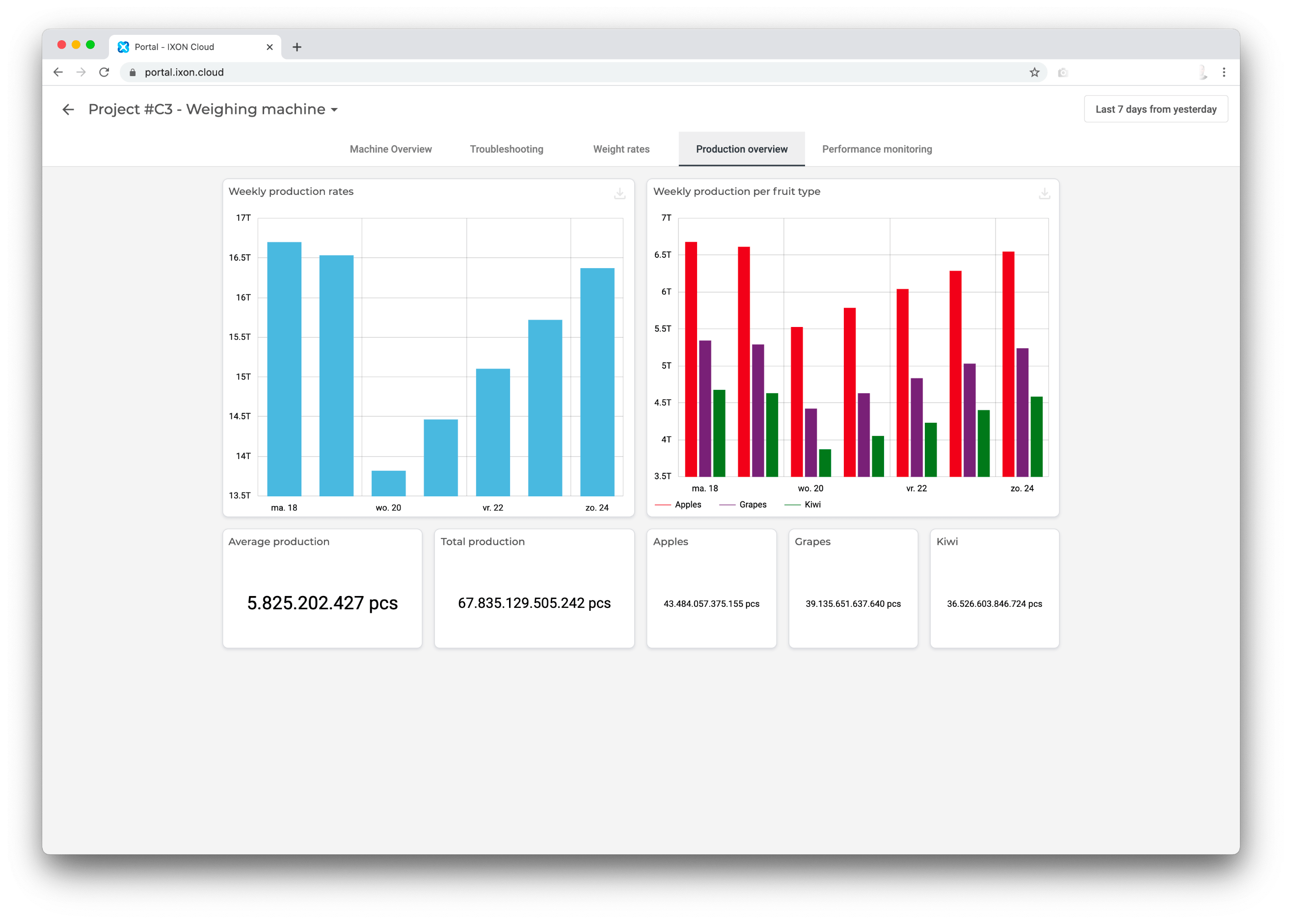Open a new browser tab with the plus button
The width and height of the screenshot is (1292, 924).
pos(297,47)
